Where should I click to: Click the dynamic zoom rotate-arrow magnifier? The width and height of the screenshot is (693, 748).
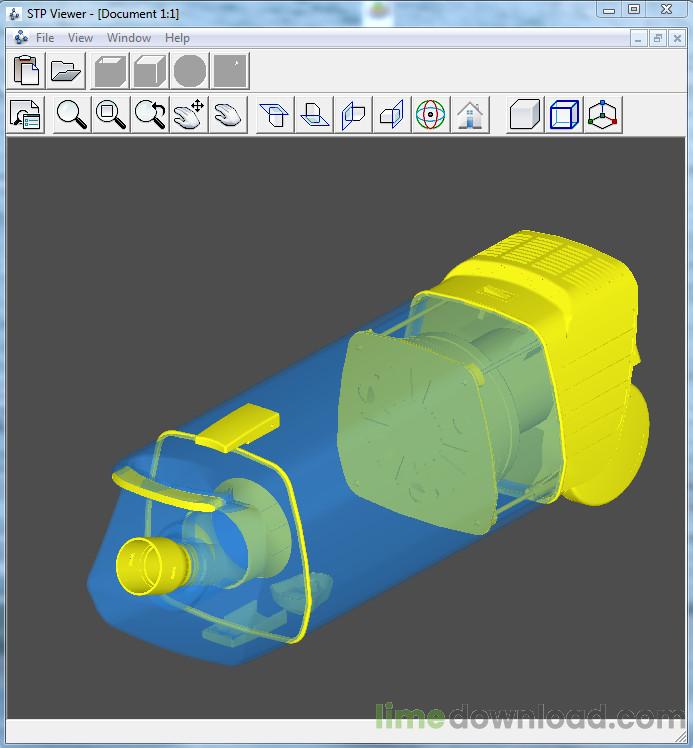[150, 114]
